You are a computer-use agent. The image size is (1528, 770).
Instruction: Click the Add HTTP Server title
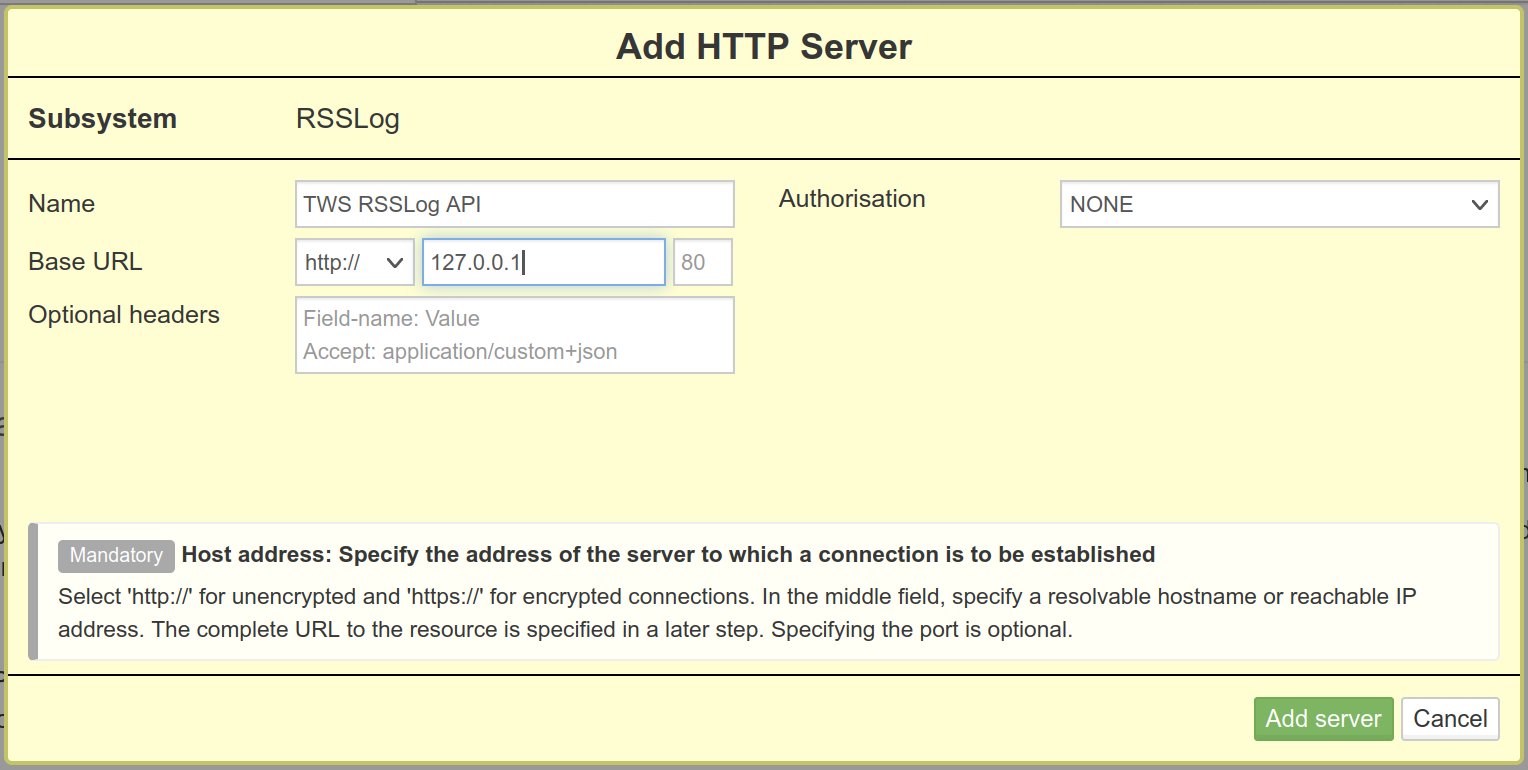pos(764,46)
